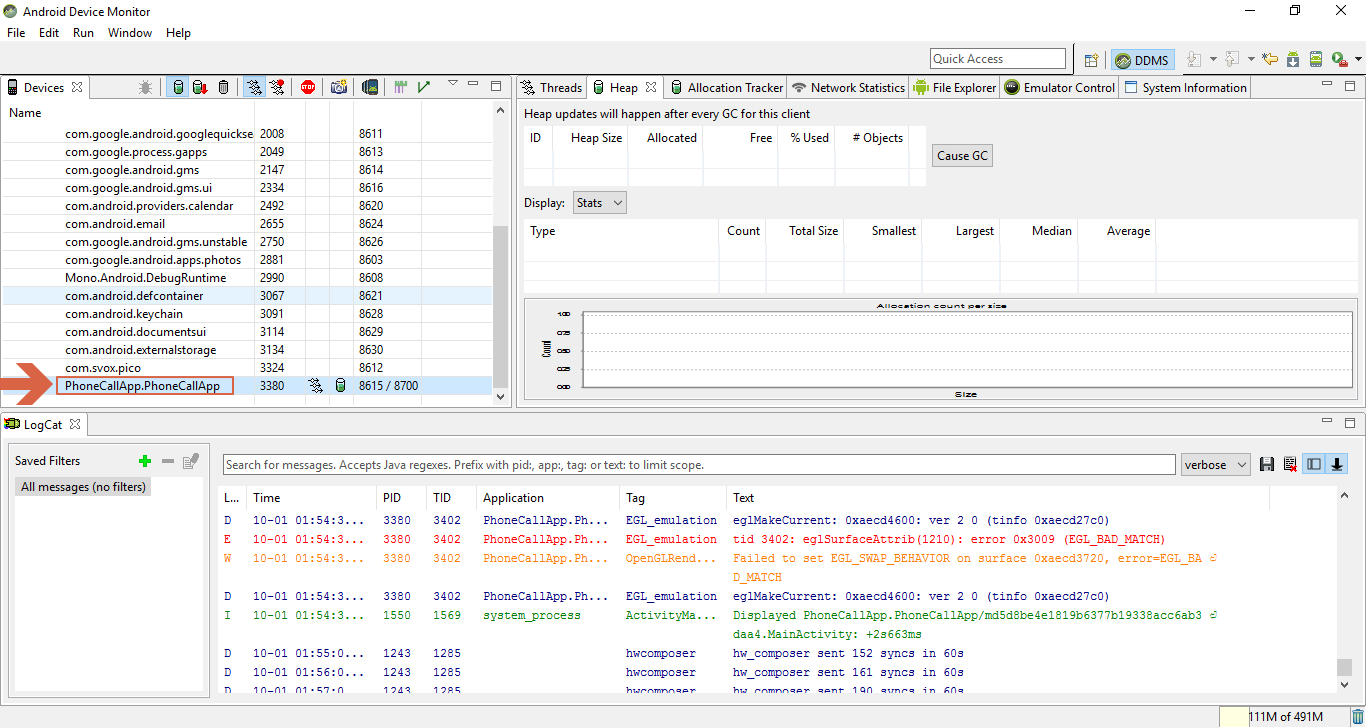Click the heap status 111M of 491M
1366x728 pixels.
tap(1286, 717)
